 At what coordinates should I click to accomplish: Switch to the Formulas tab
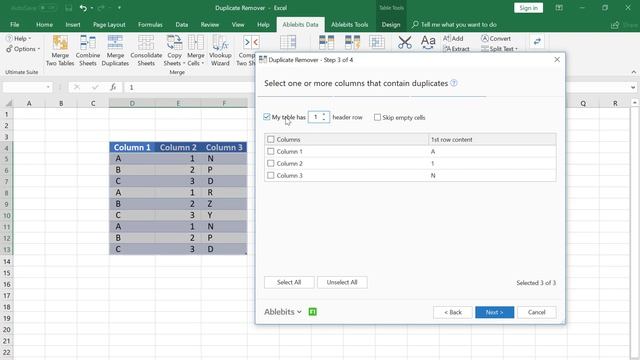pyautogui.click(x=150, y=24)
